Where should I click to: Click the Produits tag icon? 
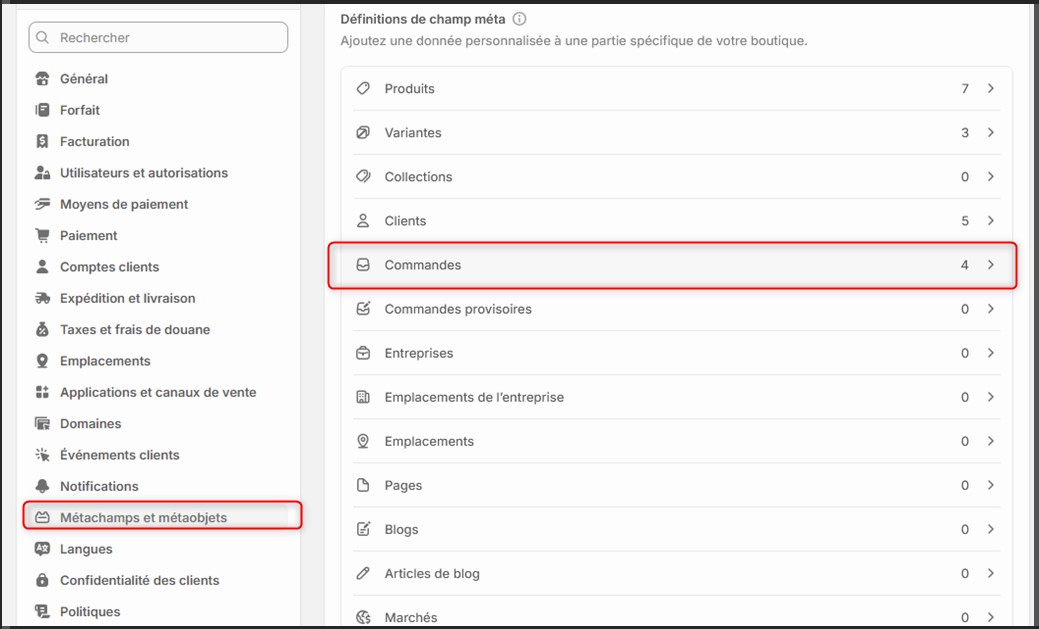(x=363, y=88)
